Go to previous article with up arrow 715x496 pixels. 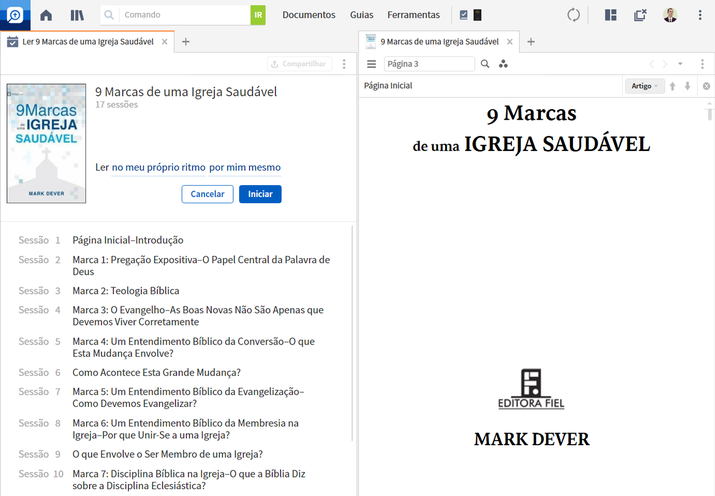coord(673,86)
